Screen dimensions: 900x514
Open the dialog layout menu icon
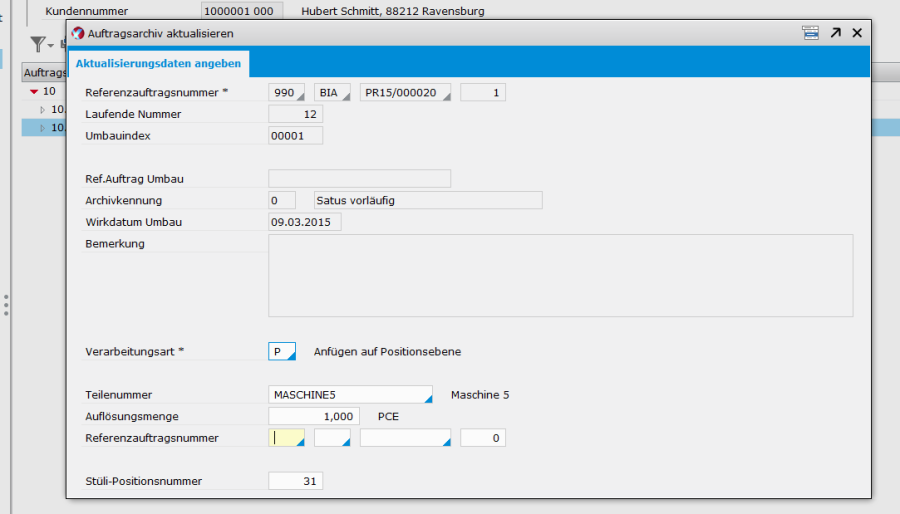click(810, 33)
